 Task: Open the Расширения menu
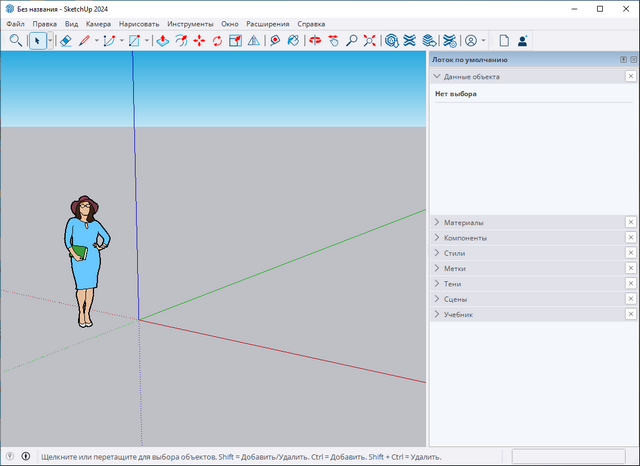click(269, 23)
